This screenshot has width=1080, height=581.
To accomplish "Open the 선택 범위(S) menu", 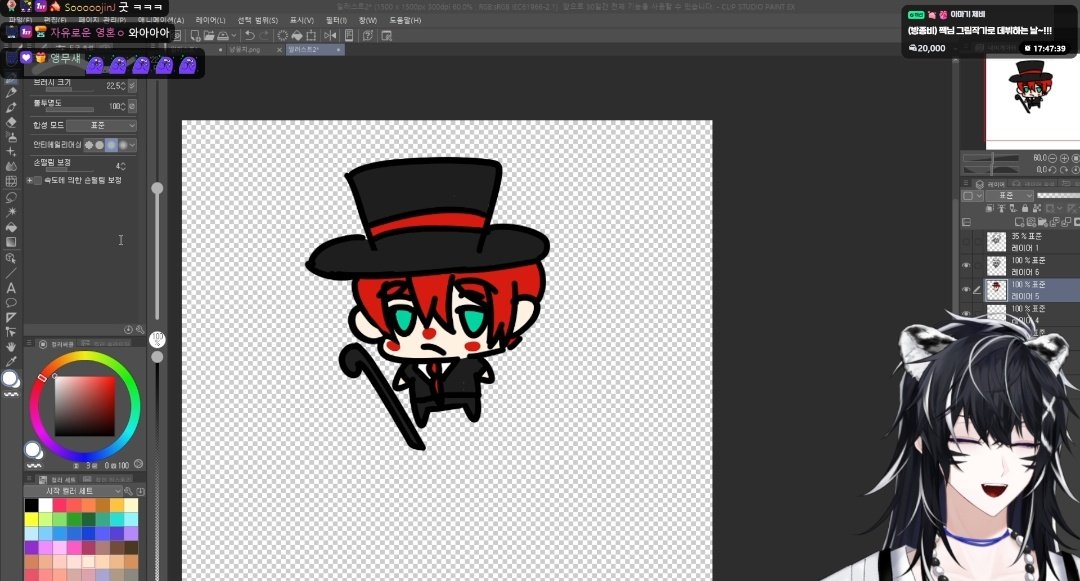I will [258, 20].
